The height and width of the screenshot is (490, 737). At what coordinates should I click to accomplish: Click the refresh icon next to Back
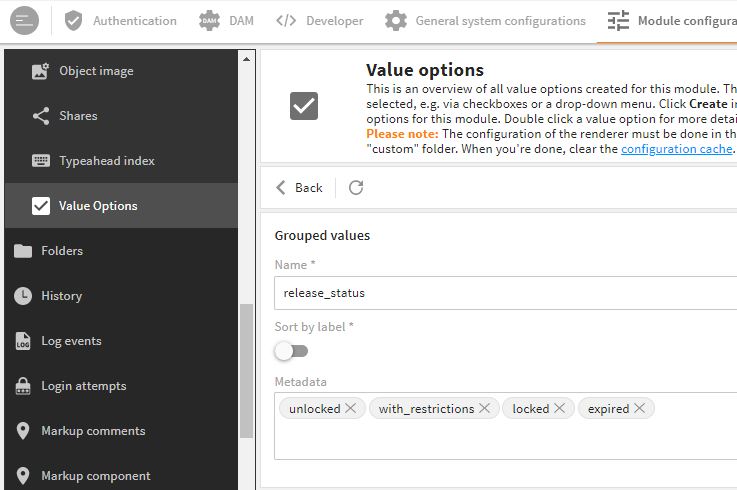356,188
